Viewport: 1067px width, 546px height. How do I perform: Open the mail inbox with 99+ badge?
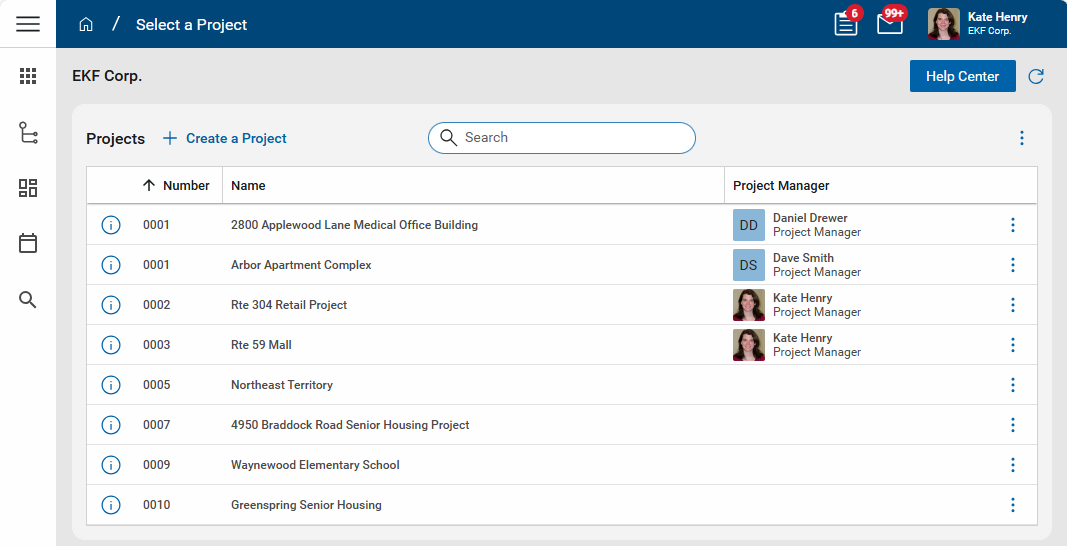(x=889, y=24)
